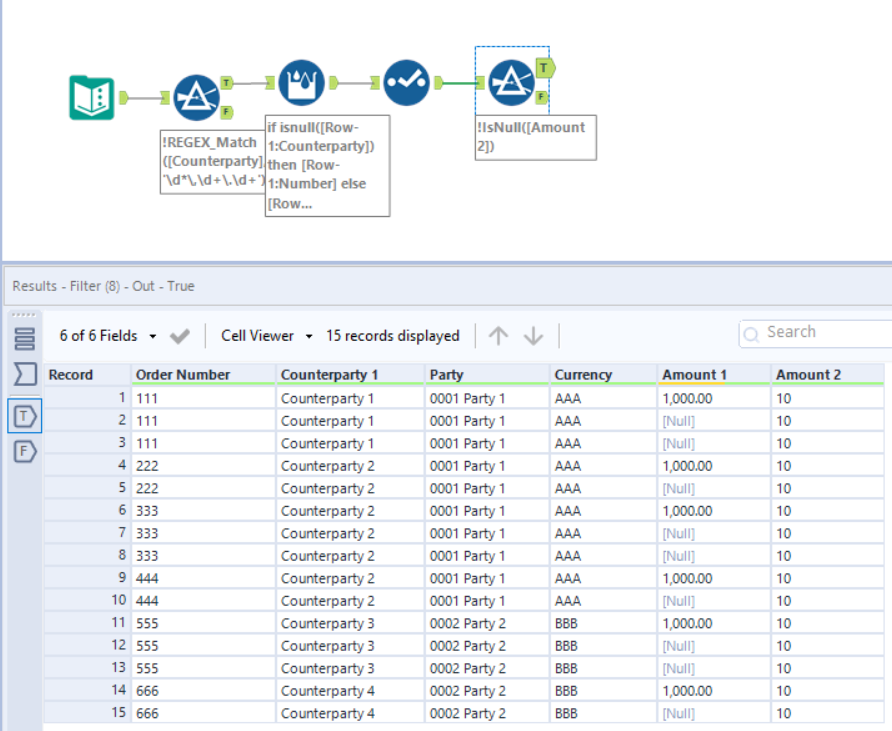Image resolution: width=892 pixels, height=731 pixels.
Task: Expand the Formula tool annotation showing isnull expression
Action: [x=327, y=165]
